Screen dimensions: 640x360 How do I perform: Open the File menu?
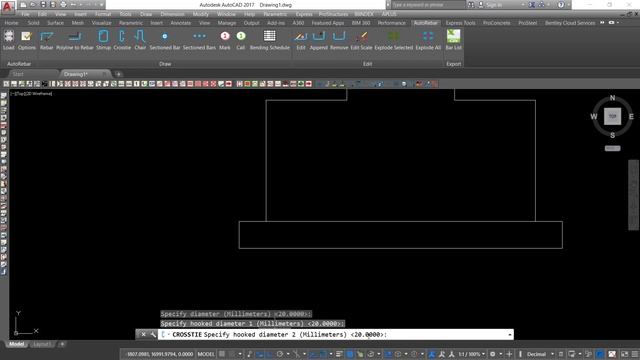(x=25, y=14)
